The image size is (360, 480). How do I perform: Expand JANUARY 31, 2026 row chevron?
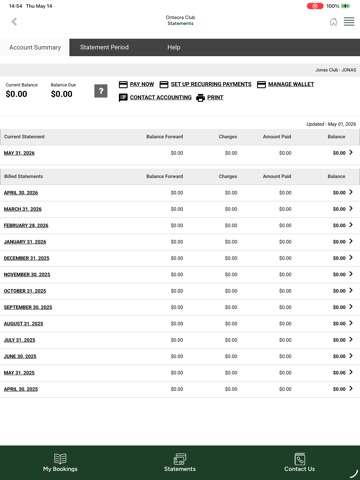click(351, 241)
